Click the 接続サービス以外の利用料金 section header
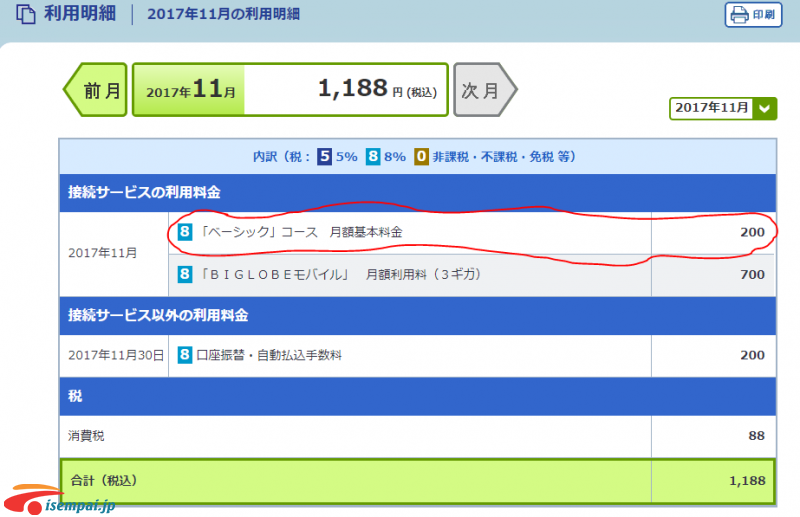This screenshot has height=517, width=800. [x=417, y=315]
